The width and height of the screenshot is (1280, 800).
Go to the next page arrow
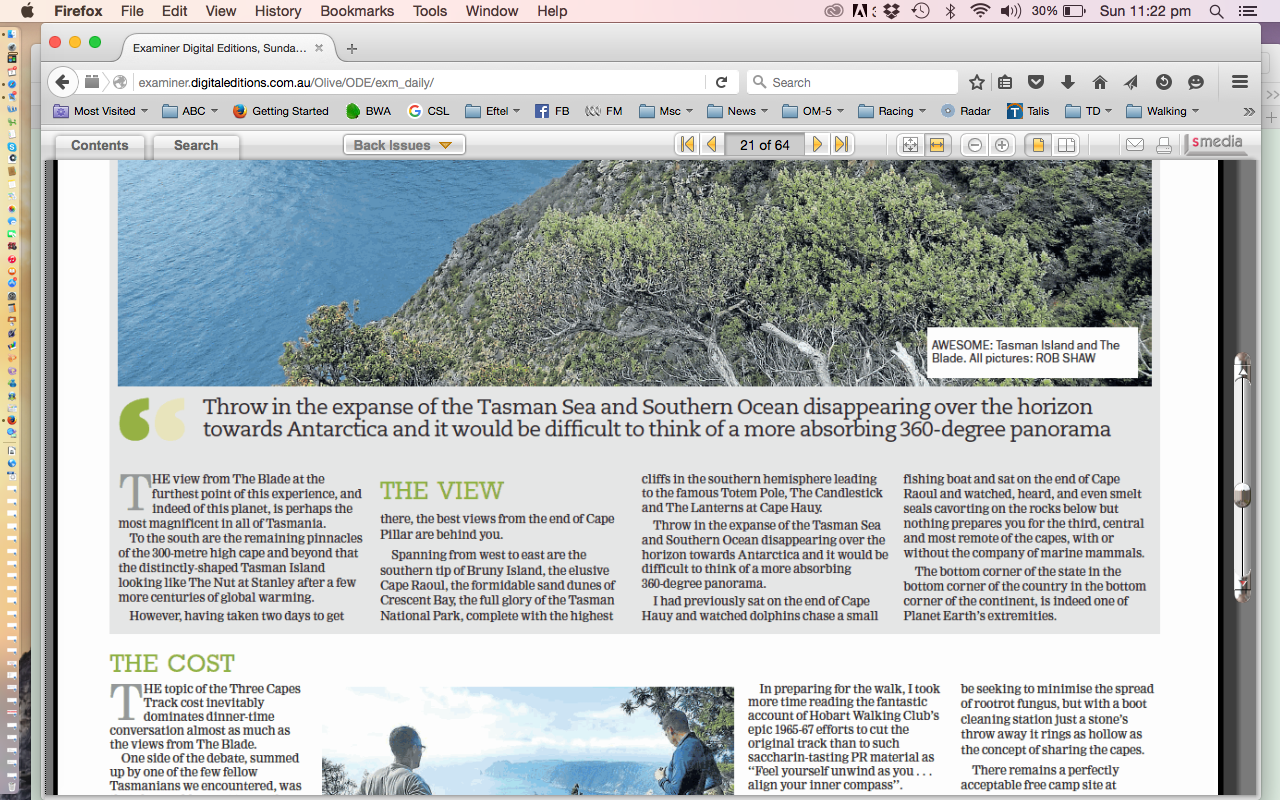click(x=817, y=145)
